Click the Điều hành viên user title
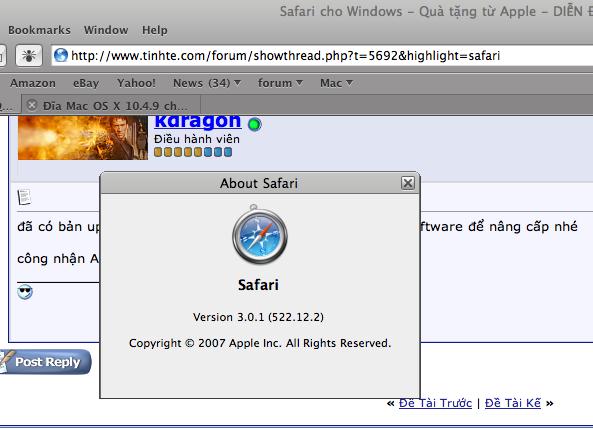The height and width of the screenshot is (430, 593). 197,139
